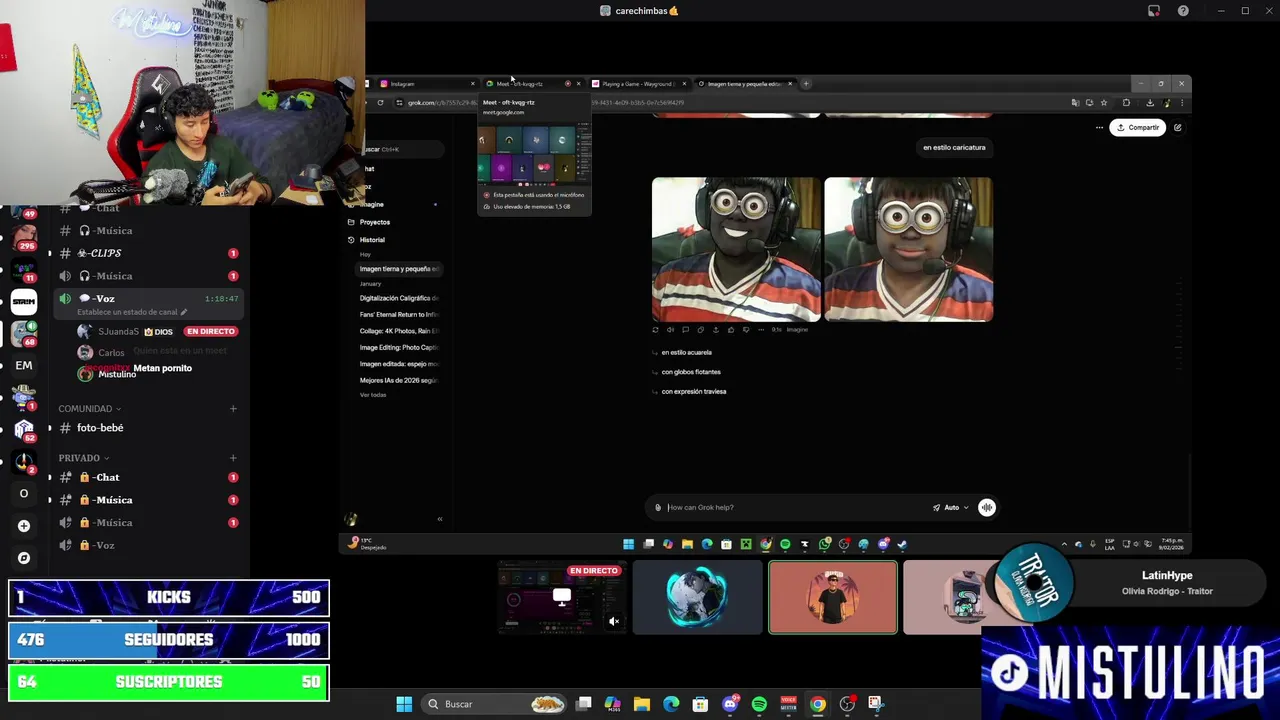Reload the grok.com page
1280x720 pixels.
380,102
